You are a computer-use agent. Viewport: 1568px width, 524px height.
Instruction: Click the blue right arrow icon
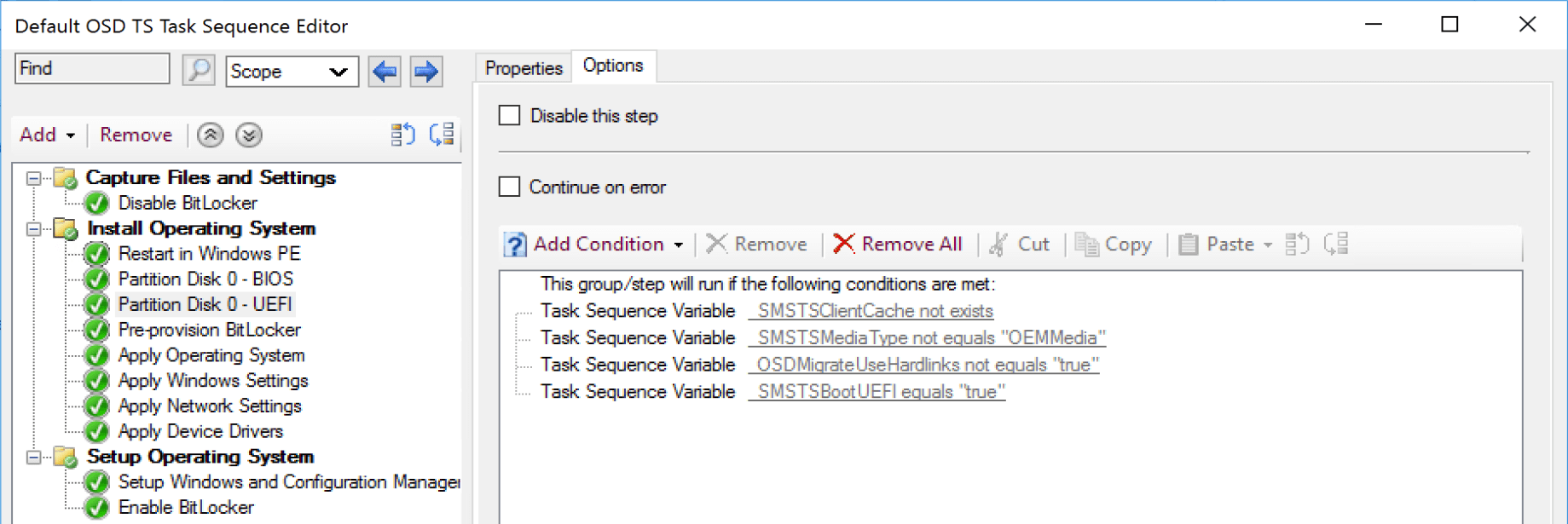[426, 72]
